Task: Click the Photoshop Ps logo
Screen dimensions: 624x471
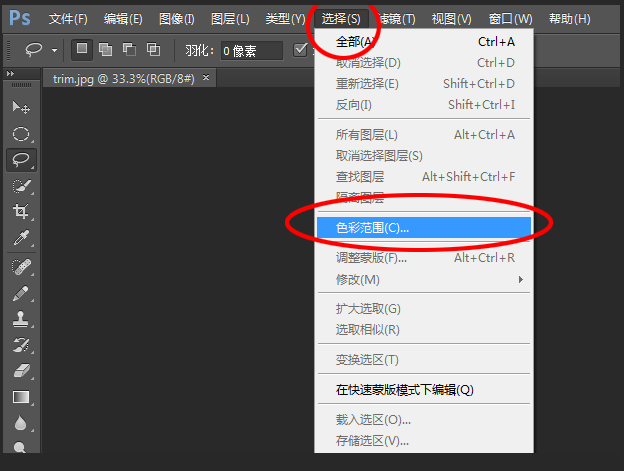Action: (20, 18)
